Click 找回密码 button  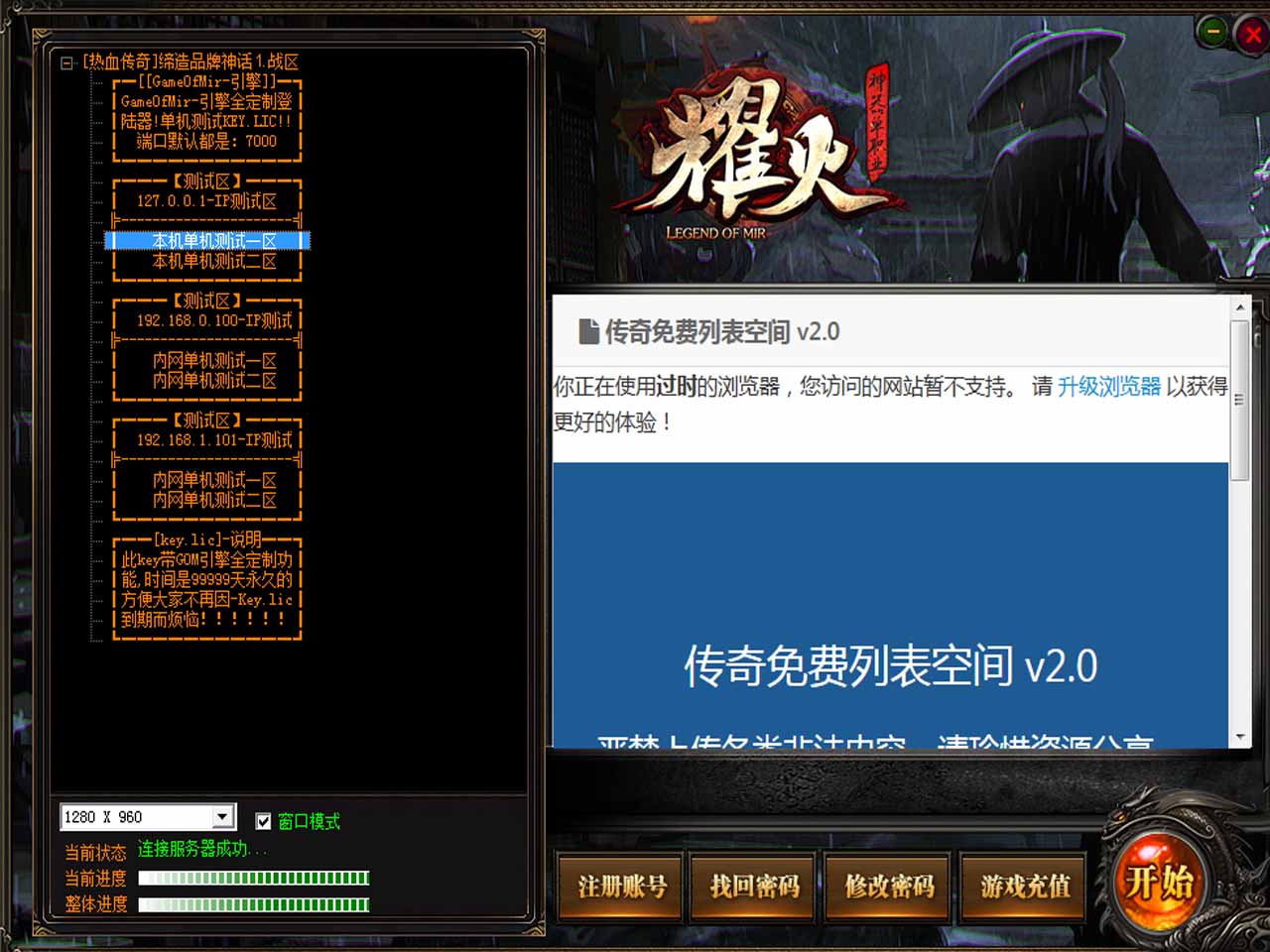coord(755,886)
